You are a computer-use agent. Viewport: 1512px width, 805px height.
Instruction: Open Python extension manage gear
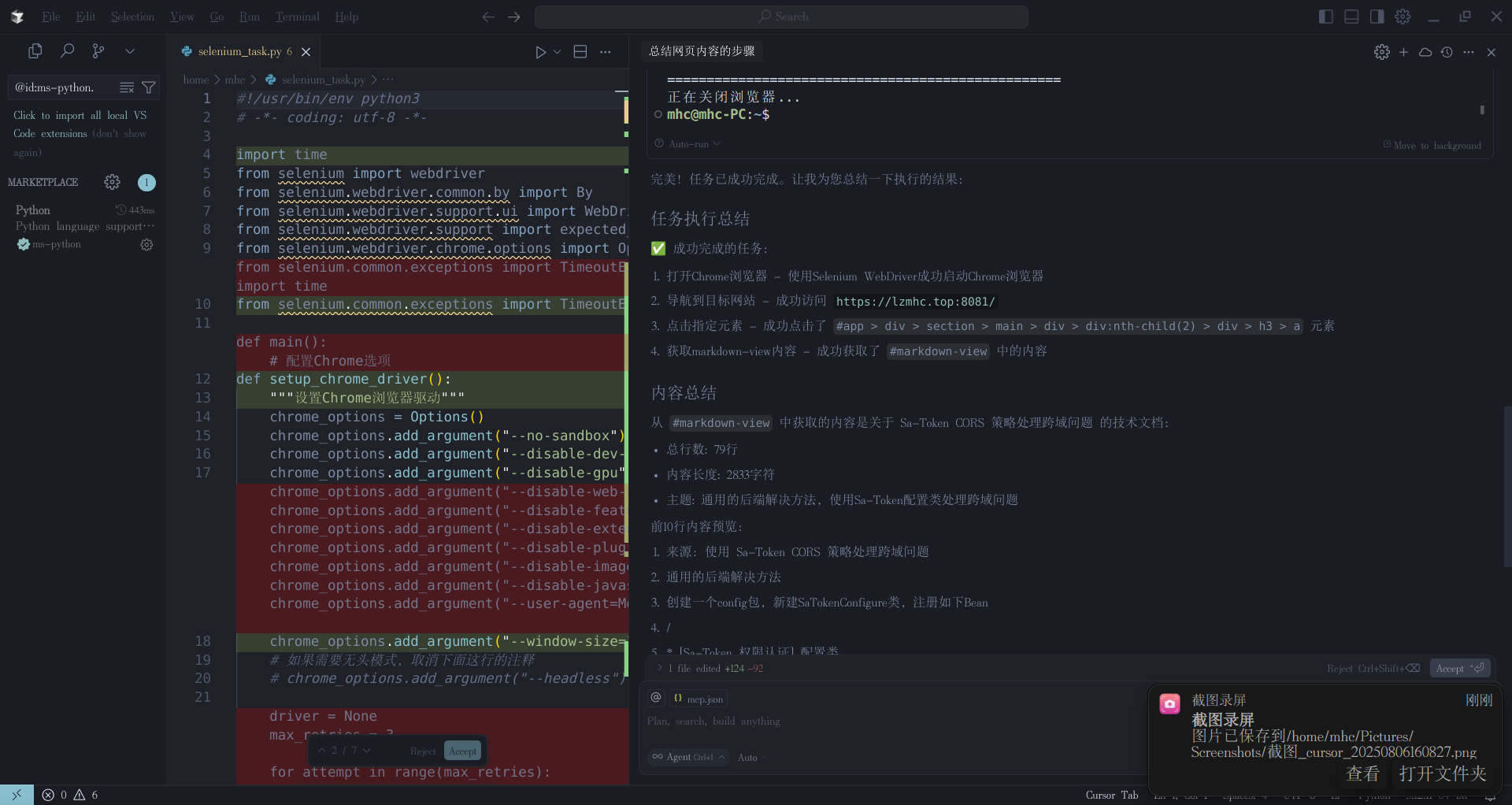click(146, 244)
